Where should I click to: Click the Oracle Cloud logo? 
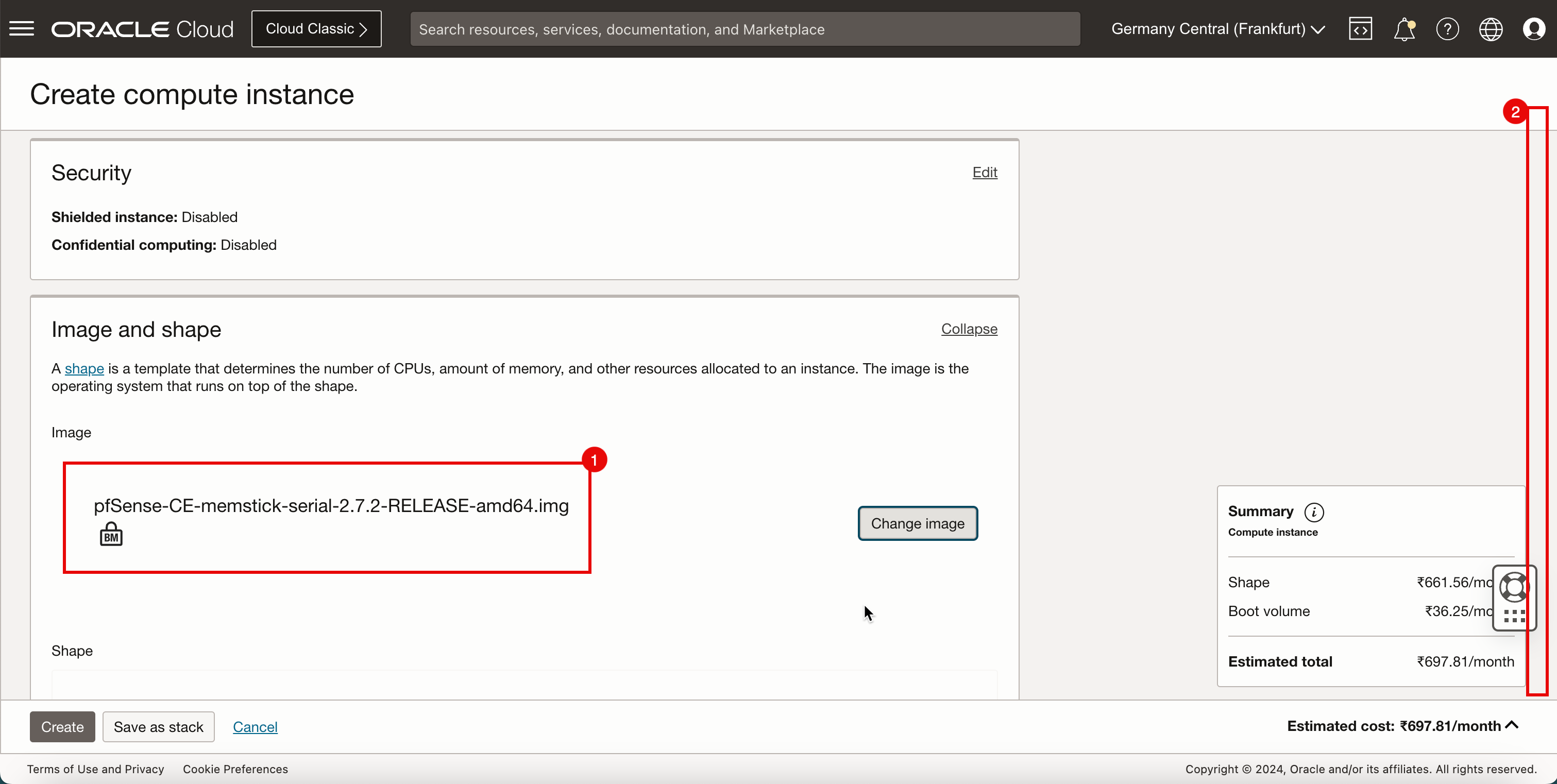tap(142, 28)
